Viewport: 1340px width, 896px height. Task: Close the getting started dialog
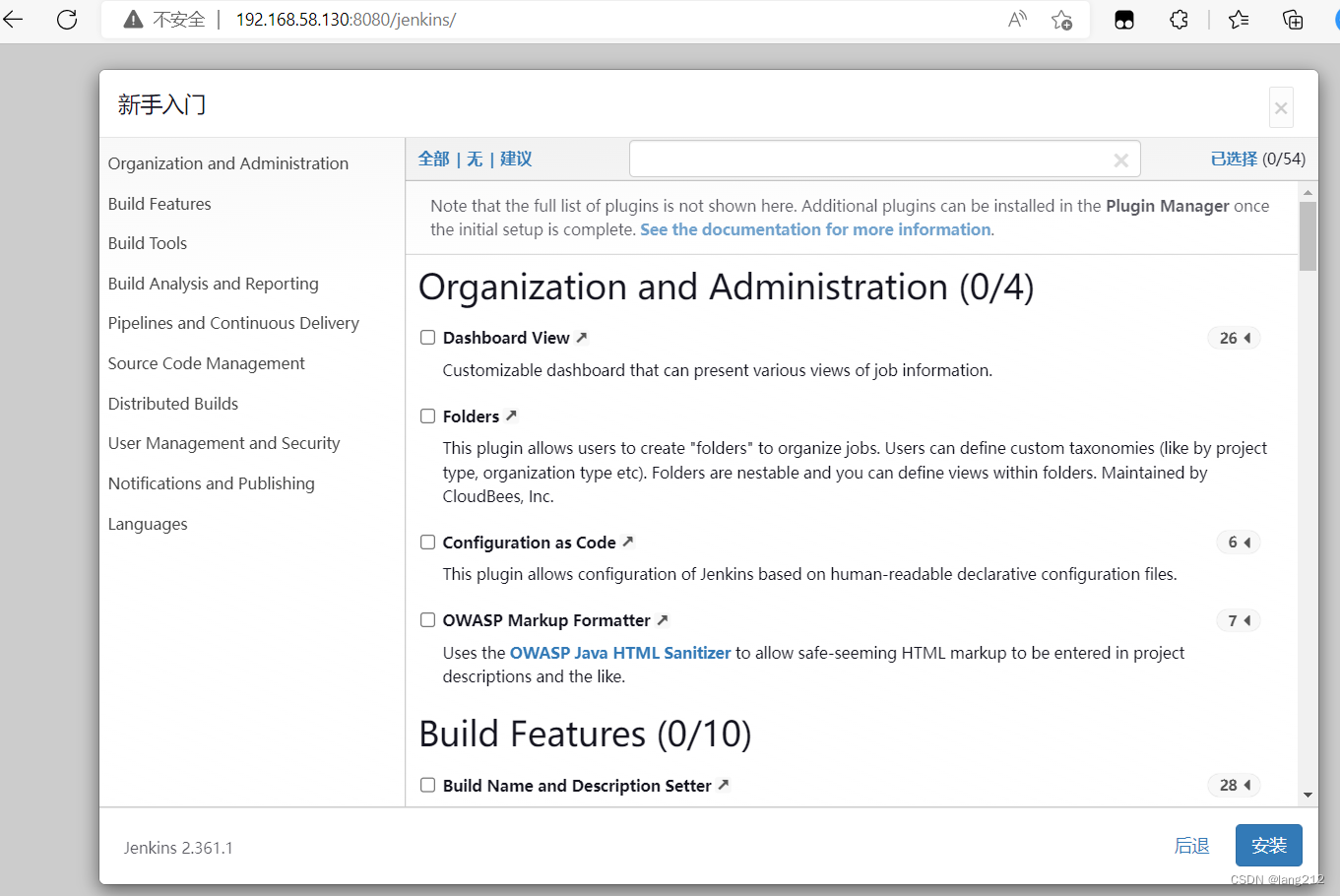tap(1281, 108)
